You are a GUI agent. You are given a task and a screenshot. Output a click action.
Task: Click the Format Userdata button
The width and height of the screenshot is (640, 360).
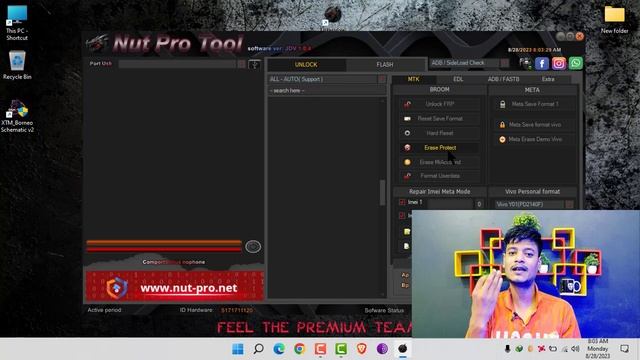pos(440,176)
